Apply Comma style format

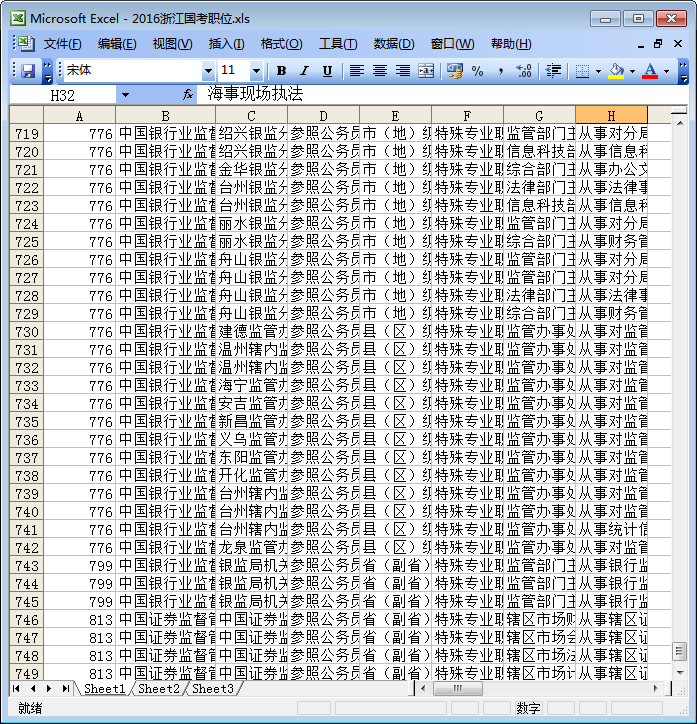tap(501, 71)
